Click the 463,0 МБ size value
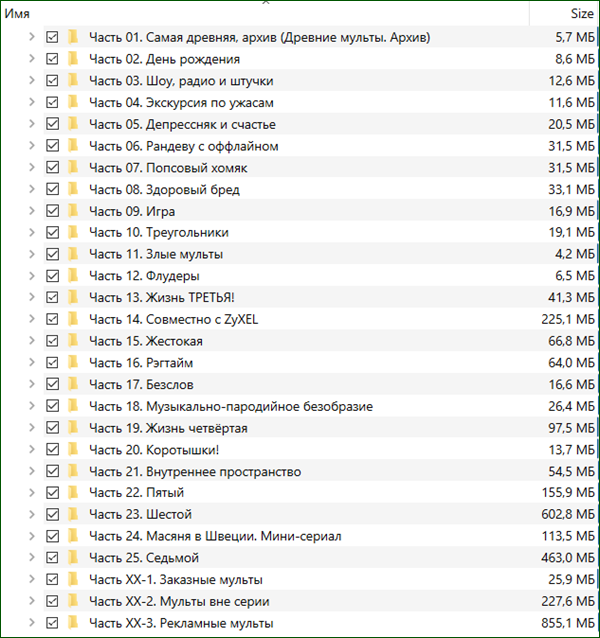Viewport: 600px width, 638px height. (568, 558)
